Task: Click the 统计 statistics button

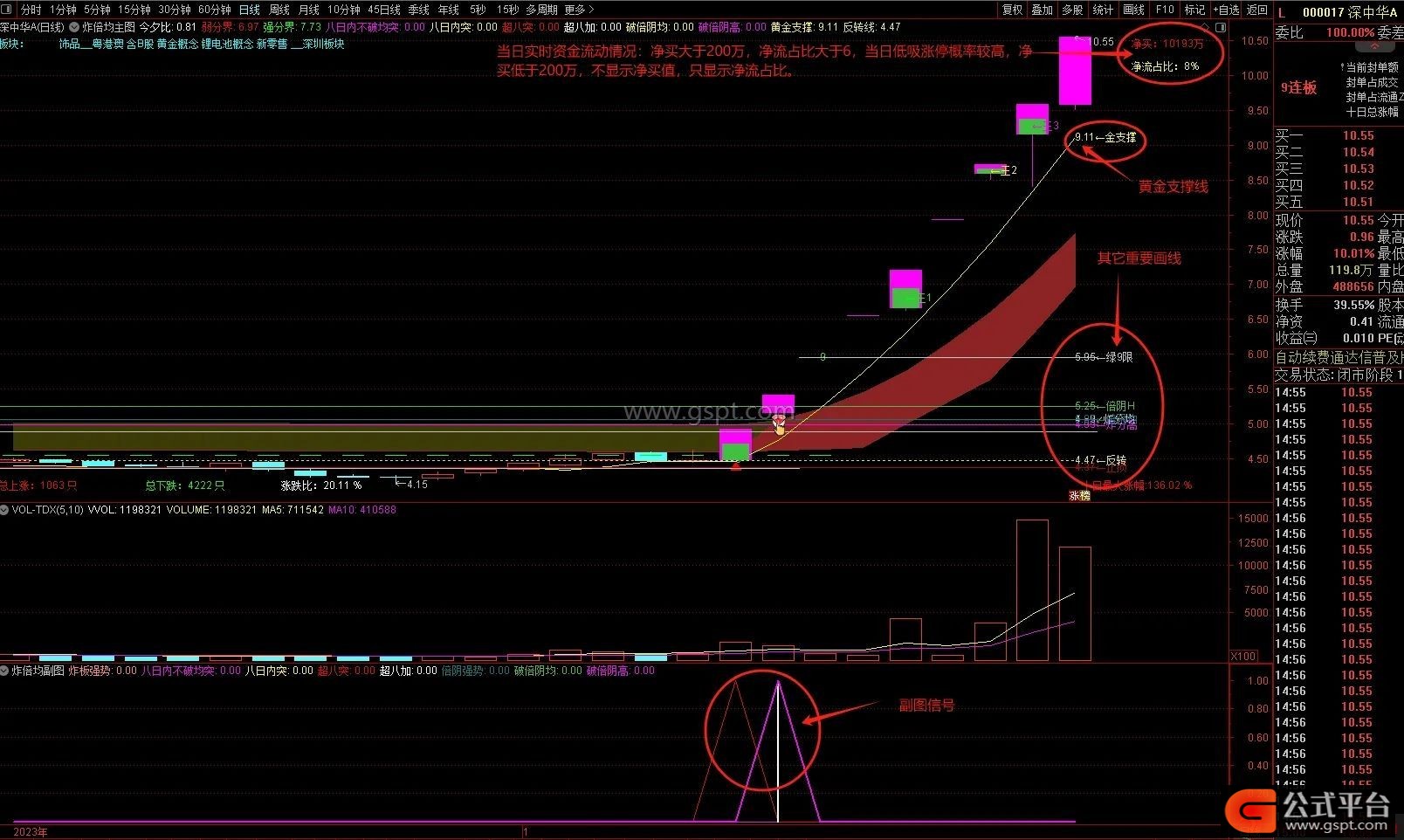Action: point(1103,10)
